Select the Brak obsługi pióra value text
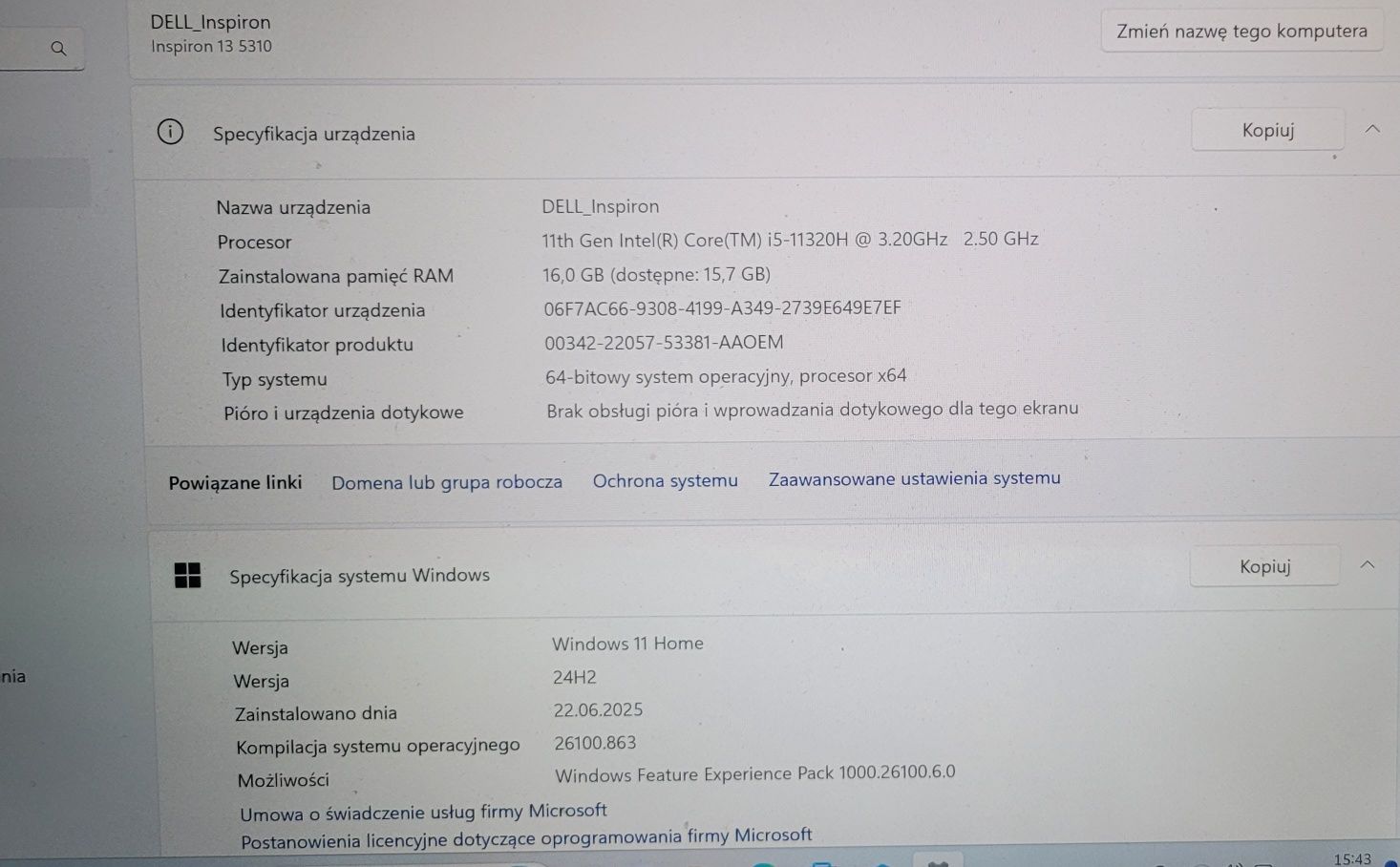 coord(813,410)
